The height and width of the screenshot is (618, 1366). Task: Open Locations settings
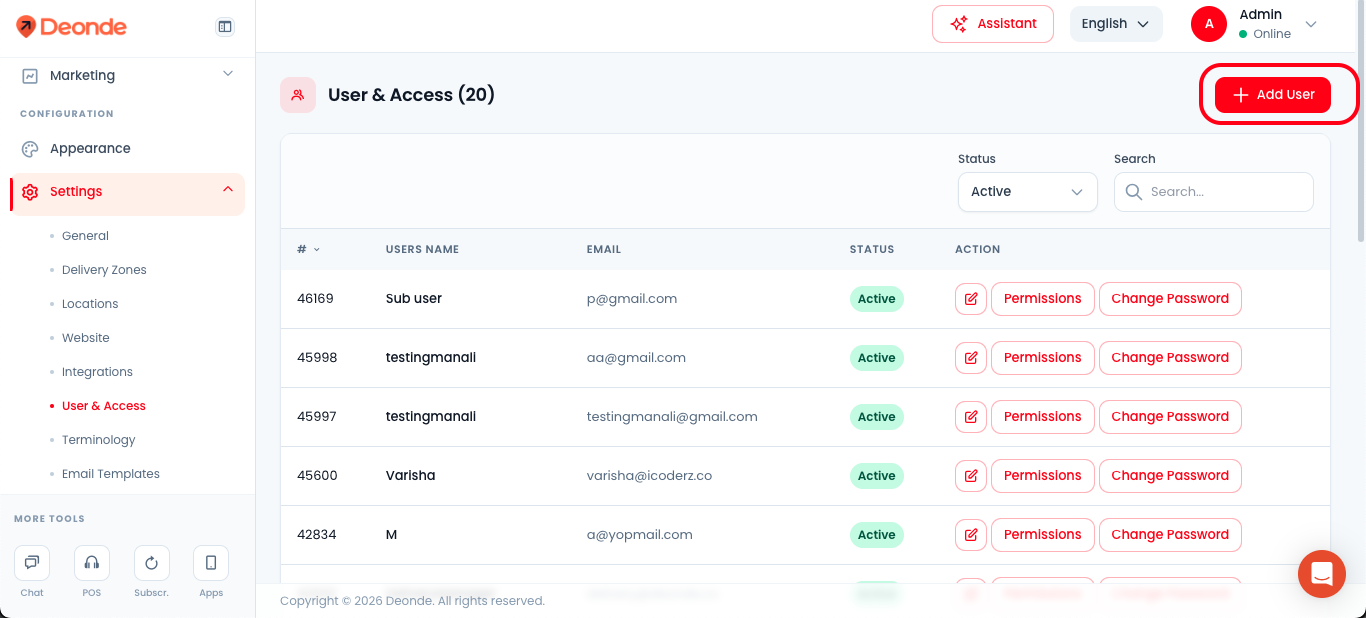point(90,304)
